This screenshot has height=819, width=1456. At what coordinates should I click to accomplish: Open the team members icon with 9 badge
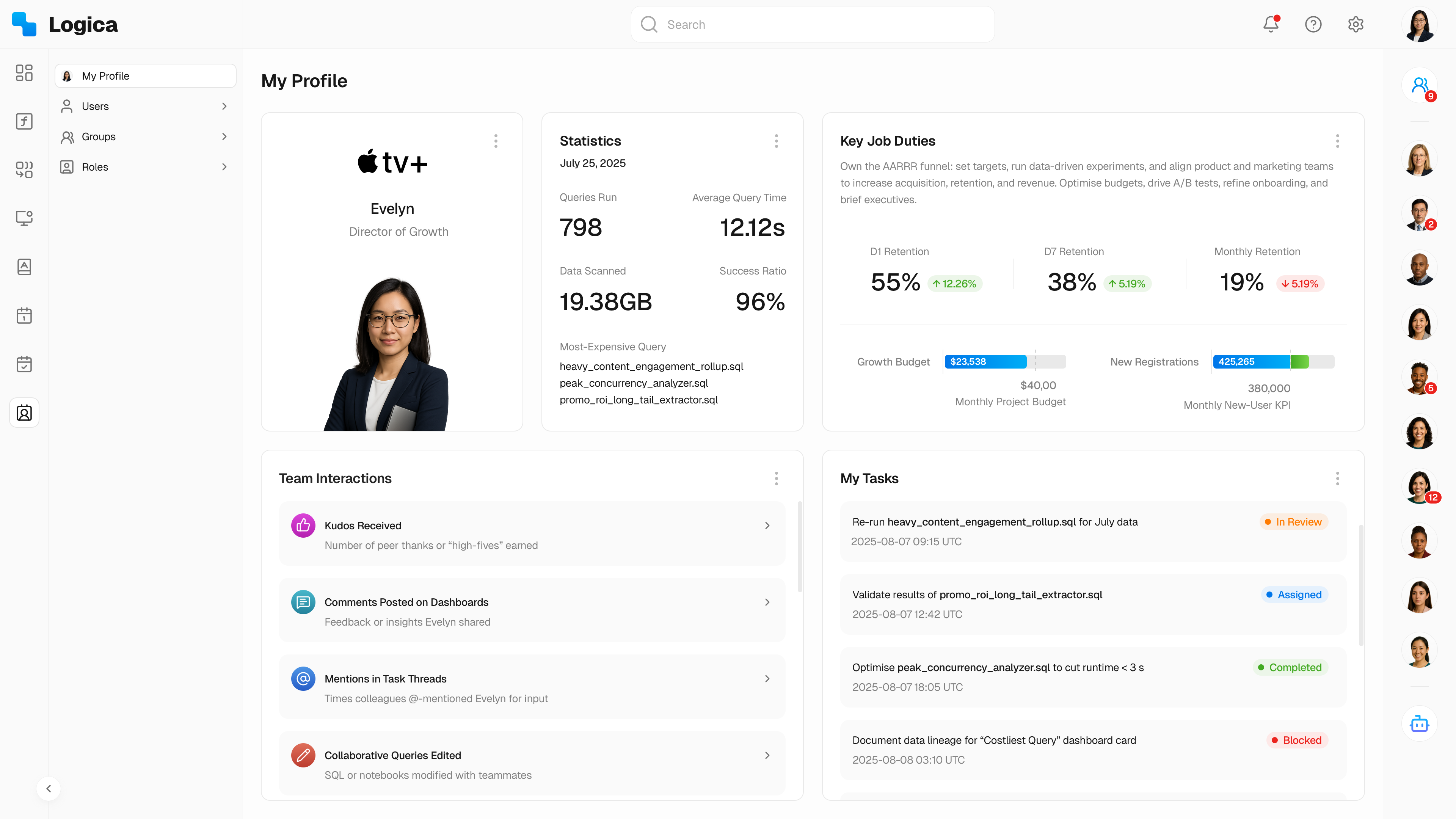click(x=1420, y=85)
